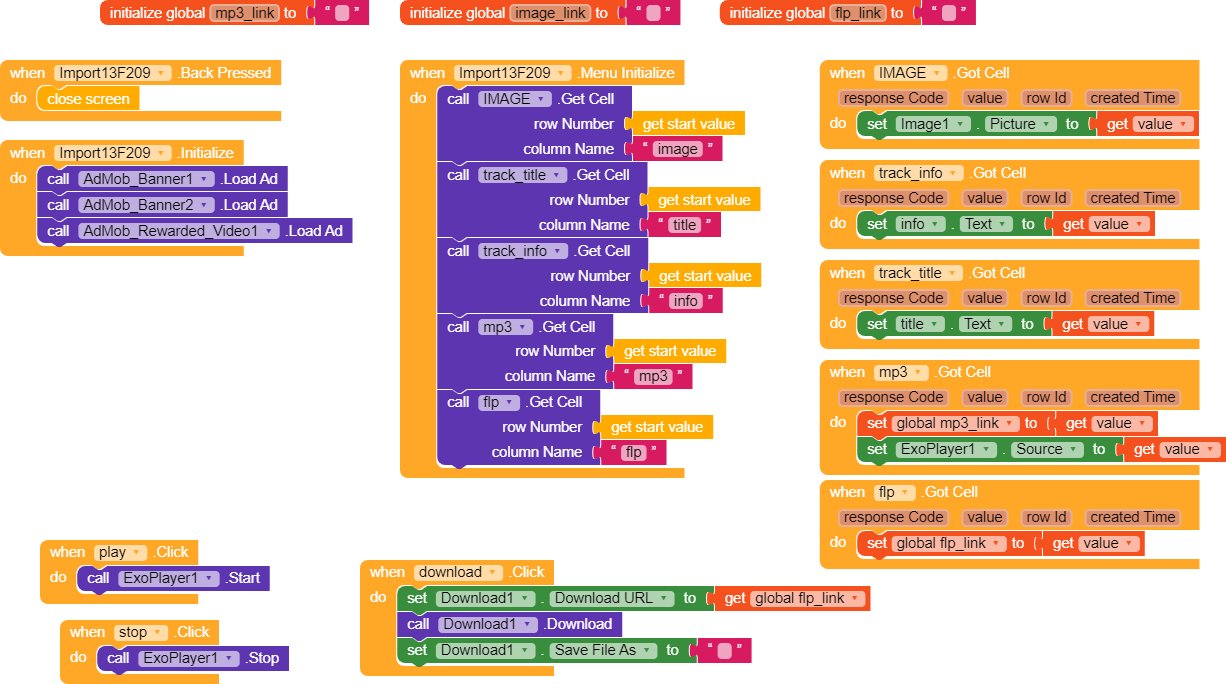1226x684 pixels.
Task: Open the AdMob_Banner1 component dropdown
Action: pyautogui.click(x=148, y=179)
